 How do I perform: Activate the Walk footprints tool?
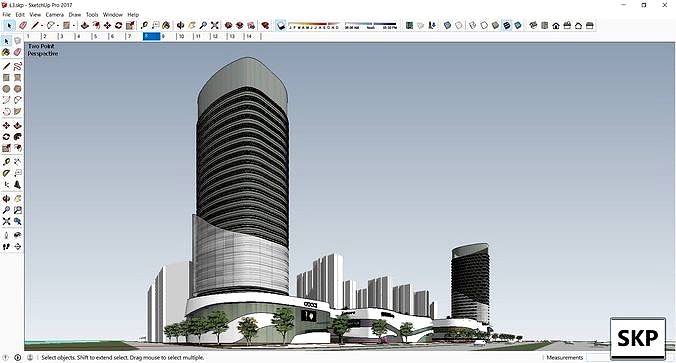click(6, 247)
